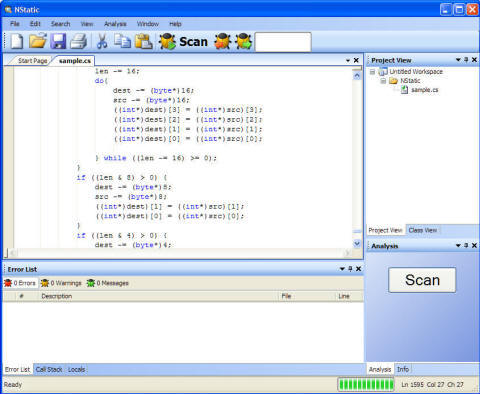This screenshot has width=480, height=394.
Task: Switch to the Info tab
Action: 403,369
